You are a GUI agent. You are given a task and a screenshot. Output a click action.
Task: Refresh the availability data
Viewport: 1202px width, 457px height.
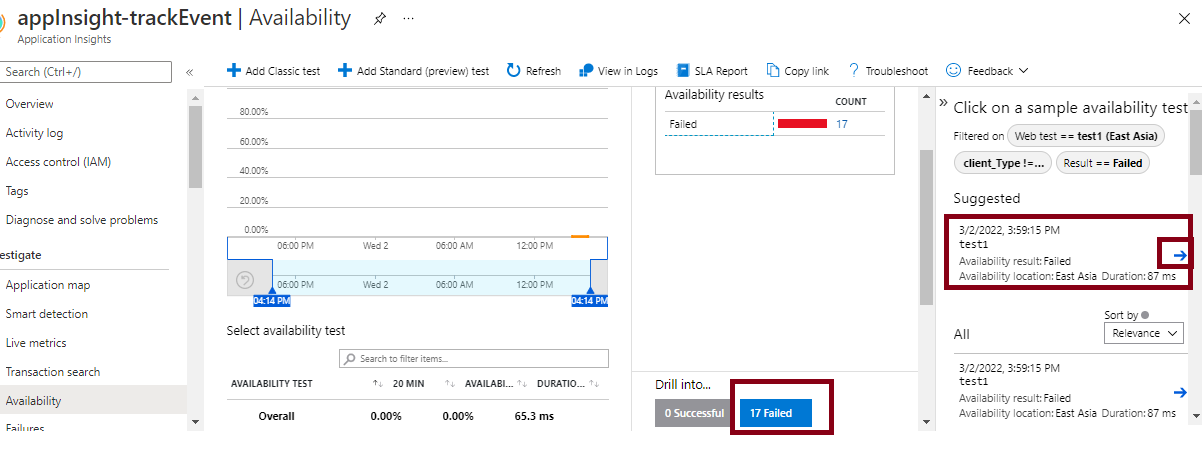coord(533,71)
